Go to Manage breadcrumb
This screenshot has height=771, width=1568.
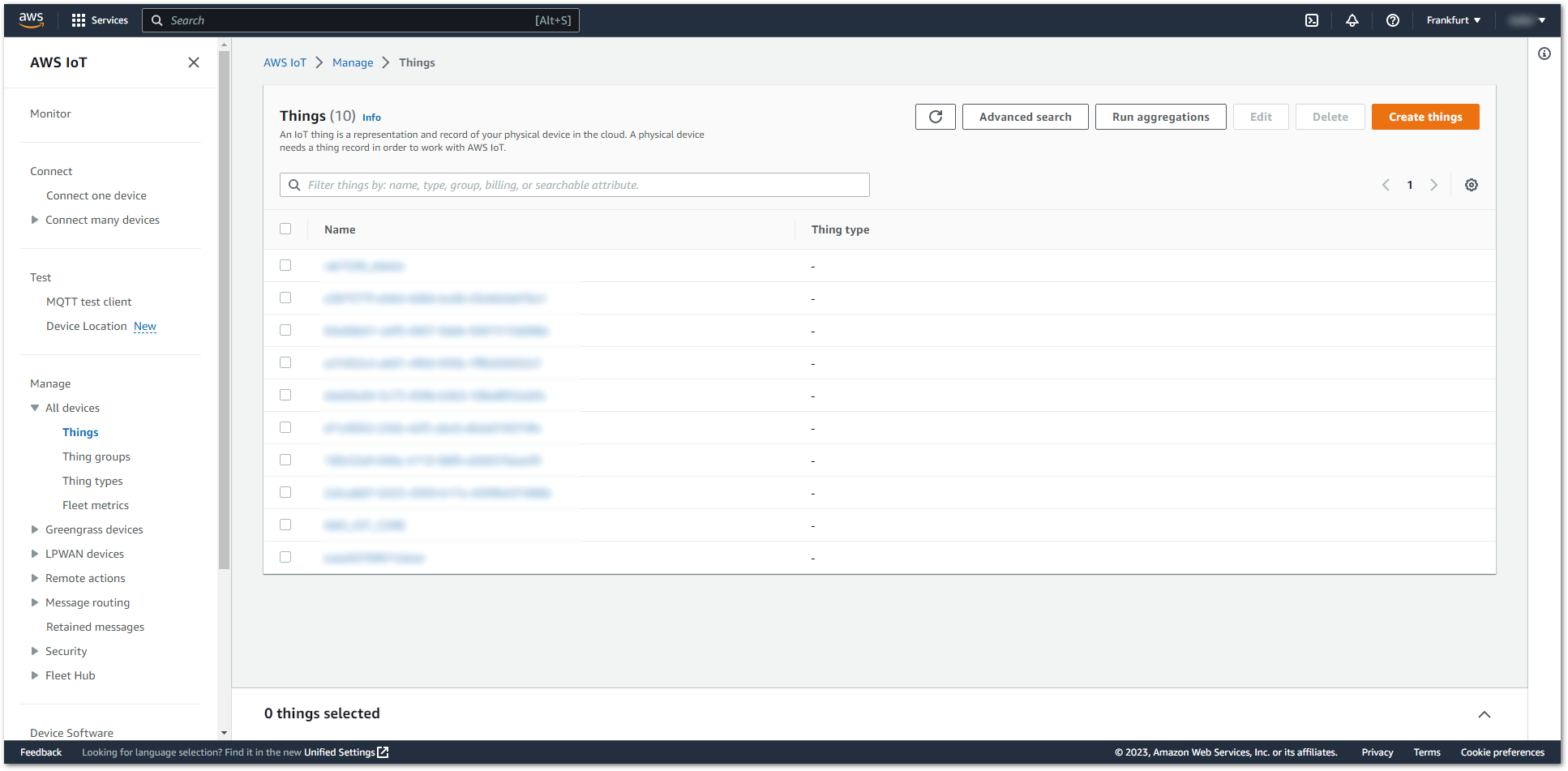point(353,62)
